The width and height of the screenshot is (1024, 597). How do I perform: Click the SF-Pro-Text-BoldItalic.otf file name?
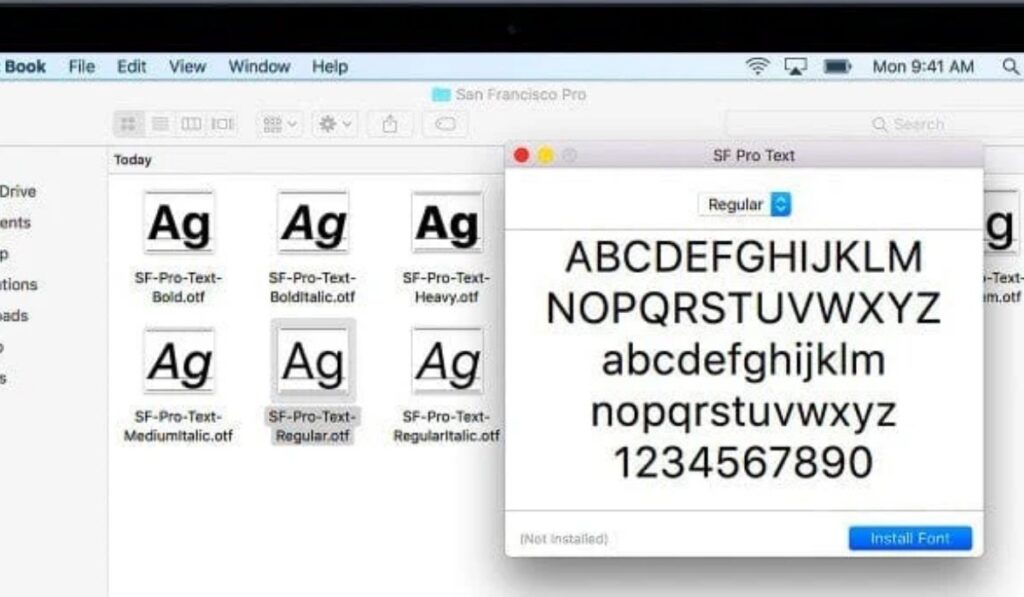point(312,287)
